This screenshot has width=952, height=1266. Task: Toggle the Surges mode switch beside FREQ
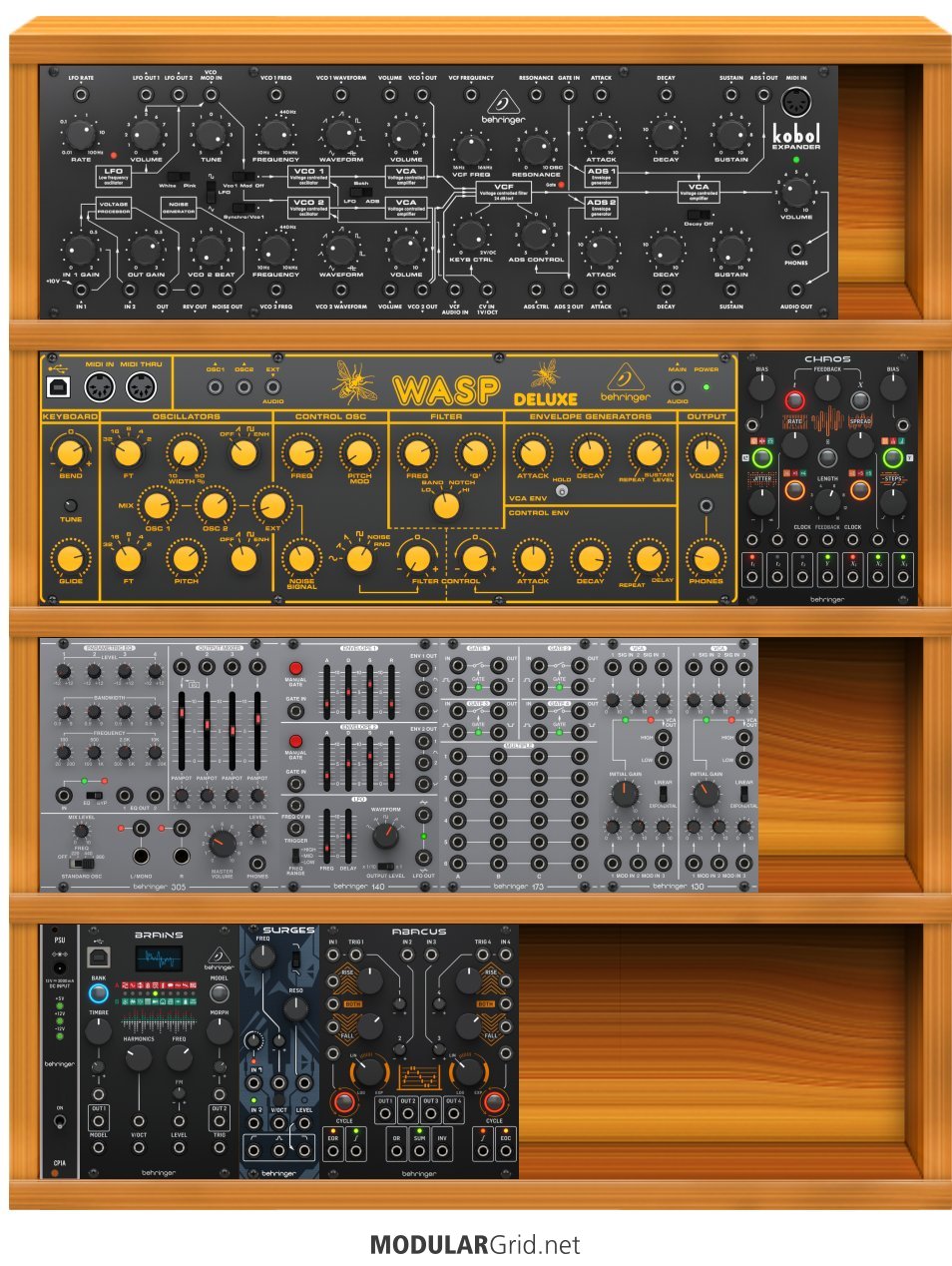tap(294, 960)
